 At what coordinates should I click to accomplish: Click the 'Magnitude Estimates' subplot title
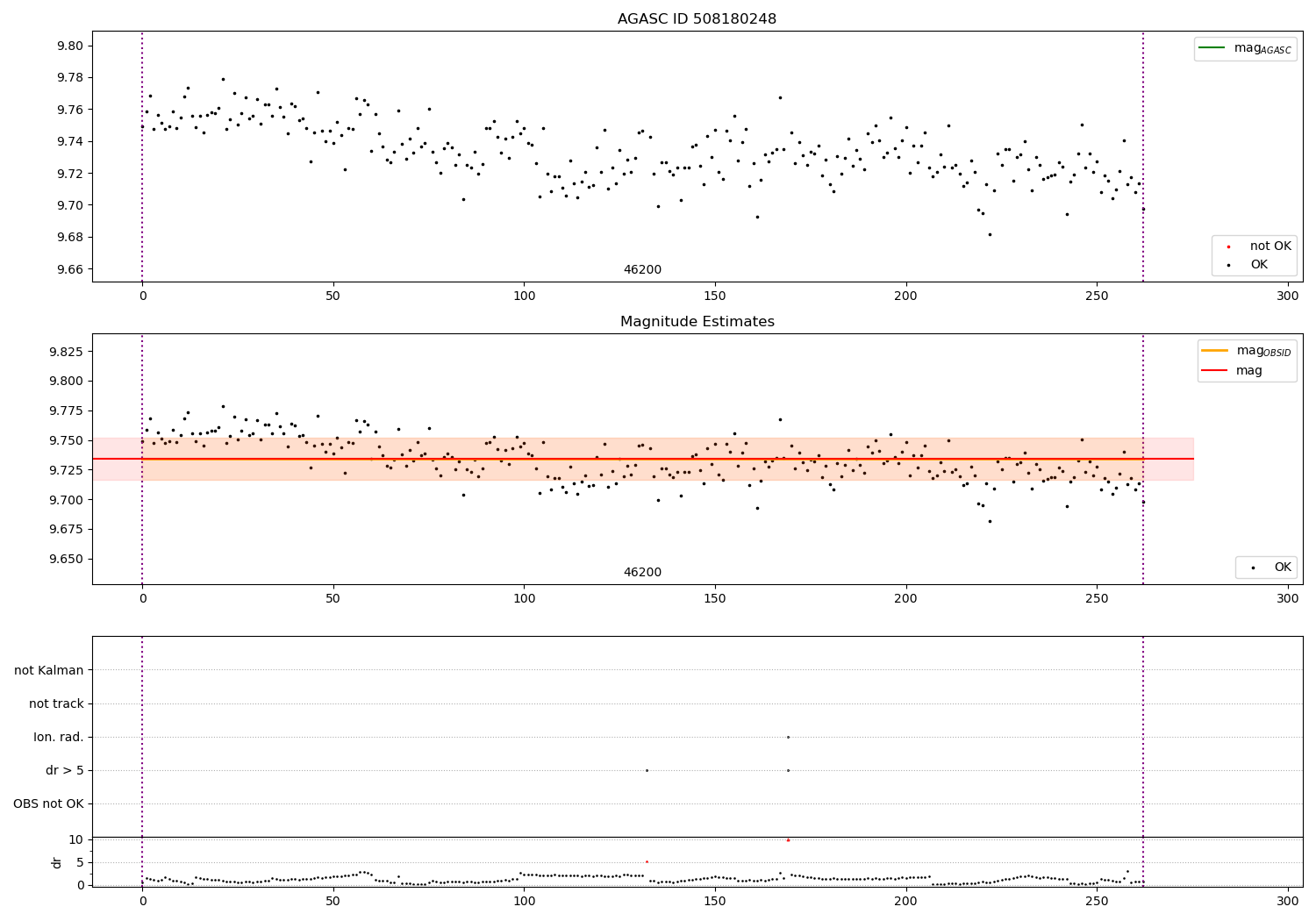click(697, 322)
